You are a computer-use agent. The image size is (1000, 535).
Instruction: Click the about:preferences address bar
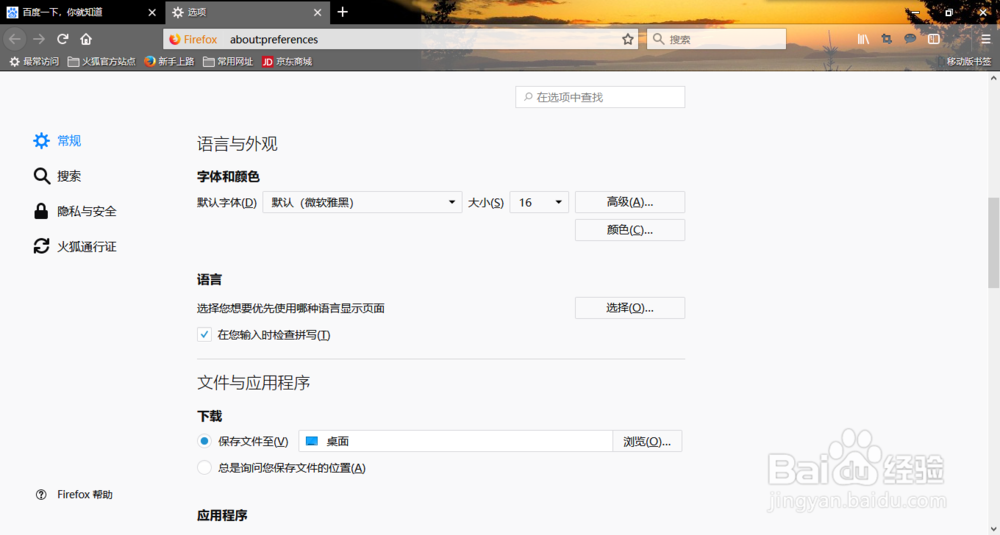(402, 40)
